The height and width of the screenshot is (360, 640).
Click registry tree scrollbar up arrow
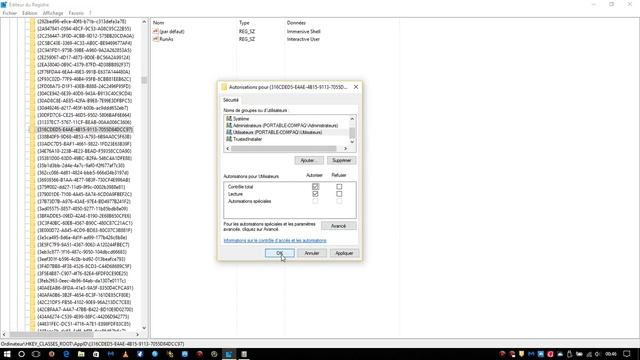pos(144,22)
